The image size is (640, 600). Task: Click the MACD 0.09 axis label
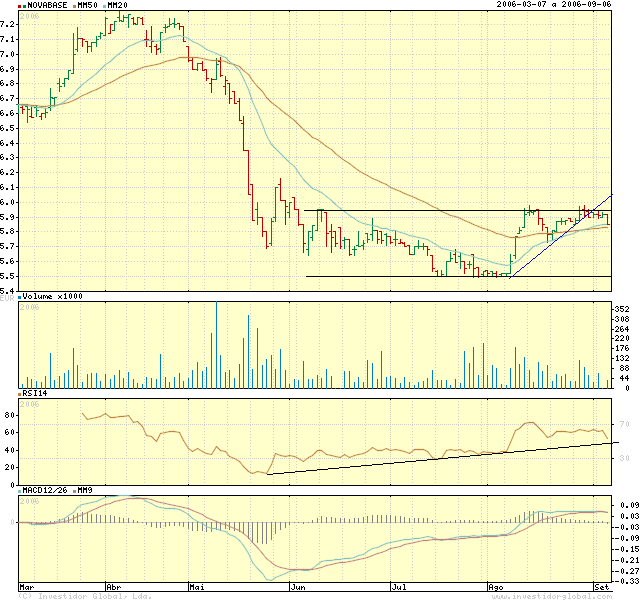click(629, 505)
